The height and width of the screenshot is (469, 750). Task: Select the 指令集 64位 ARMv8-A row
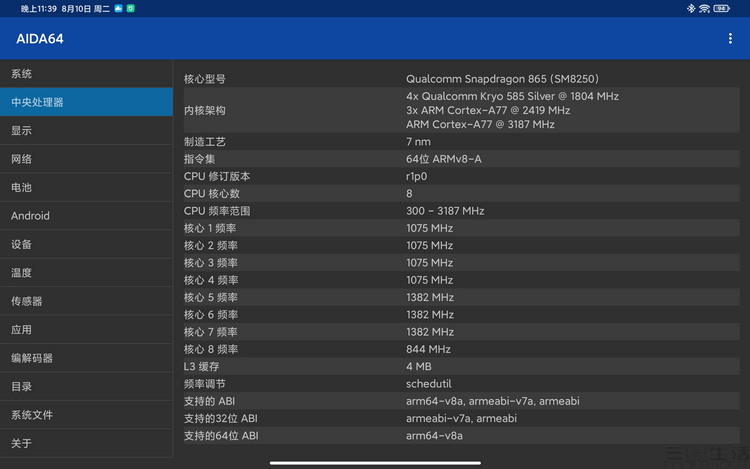(x=462, y=159)
